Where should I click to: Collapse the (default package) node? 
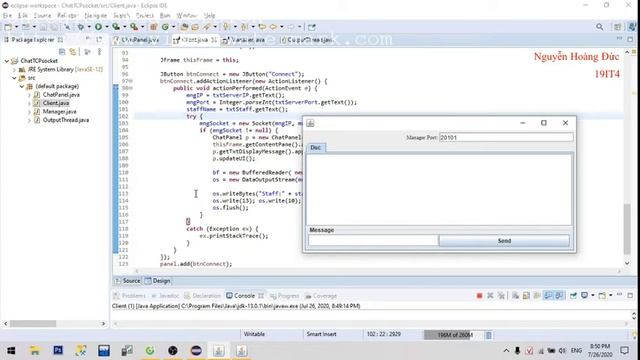22,87
